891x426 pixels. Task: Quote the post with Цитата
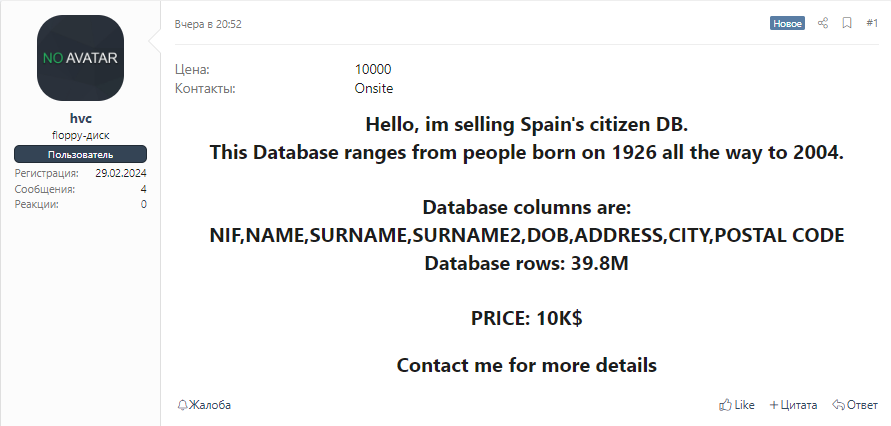(x=793, y=405)
